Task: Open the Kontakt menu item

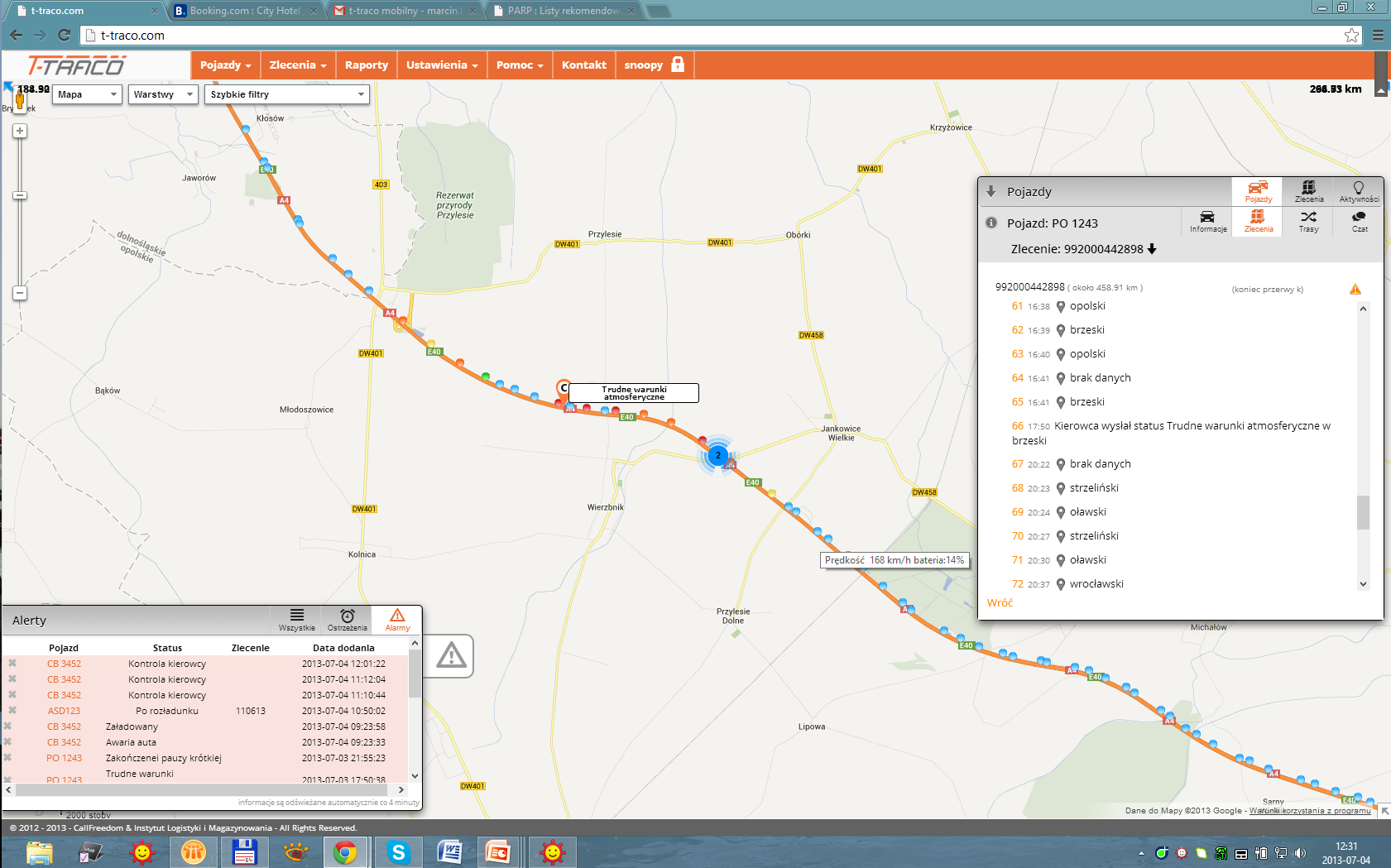Action: [584, 65]
